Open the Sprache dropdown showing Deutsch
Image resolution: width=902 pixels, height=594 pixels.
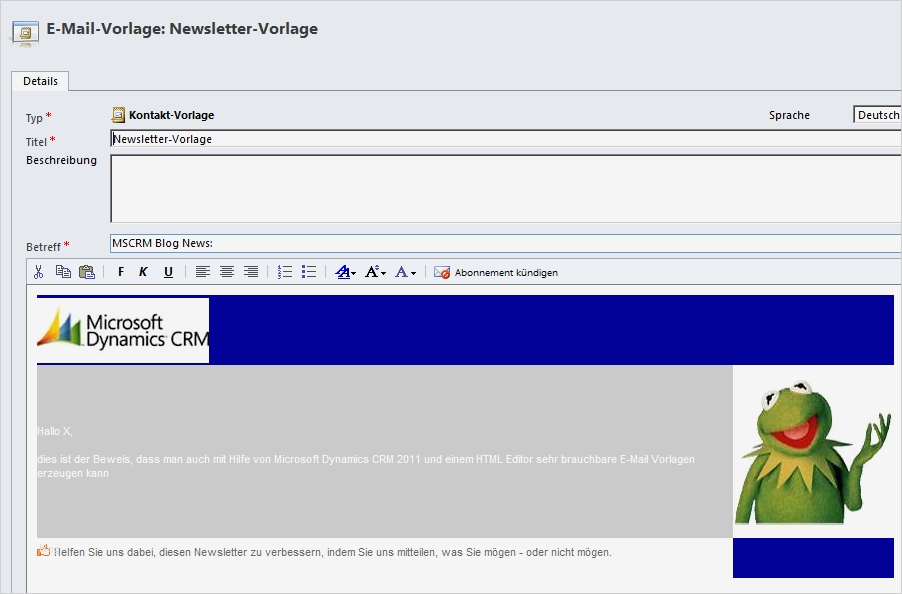[x=877, y=115]
